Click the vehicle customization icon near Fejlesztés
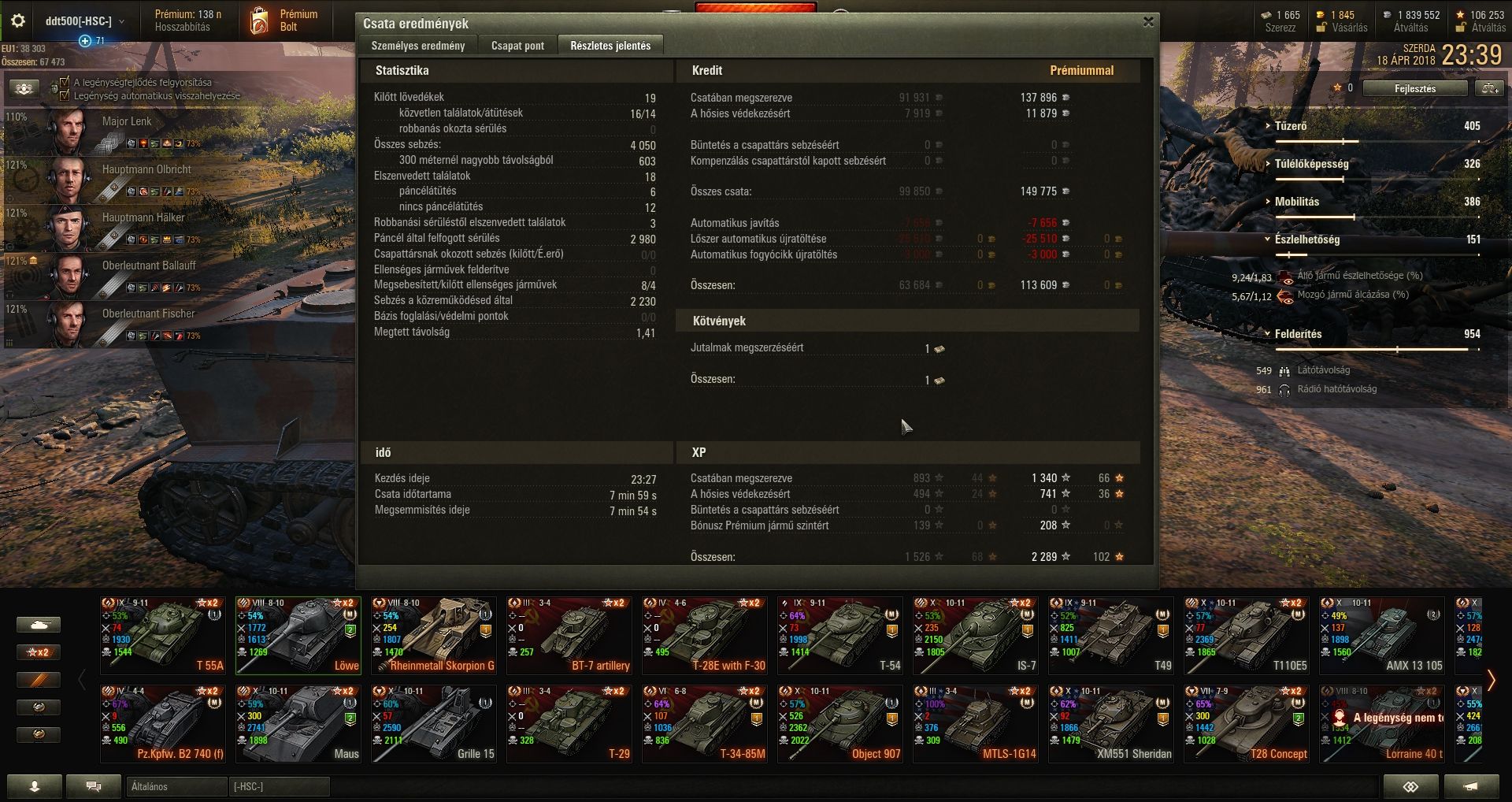Viewport: 1512px width, 802px height. coord(1490,88)
